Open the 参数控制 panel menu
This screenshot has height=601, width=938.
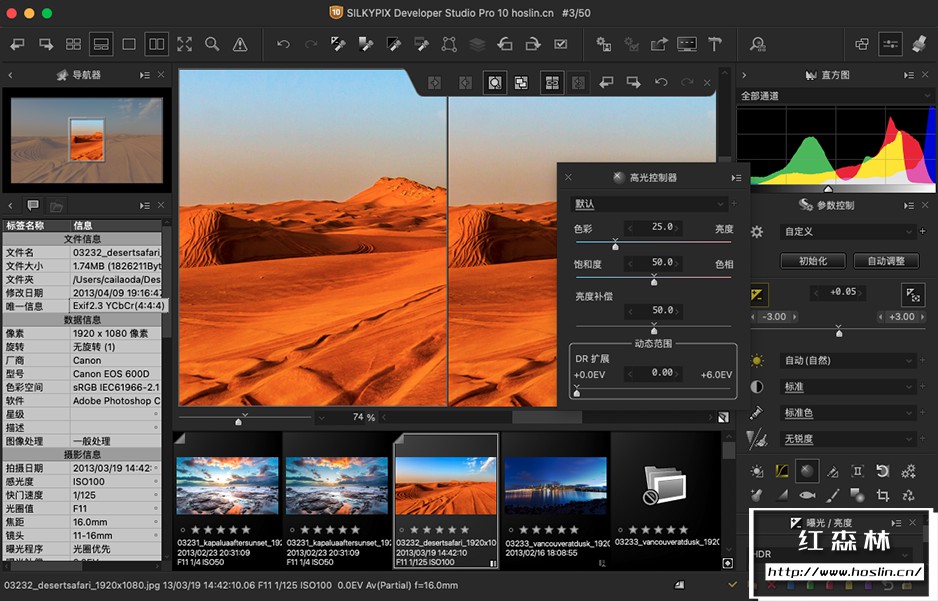909,205
